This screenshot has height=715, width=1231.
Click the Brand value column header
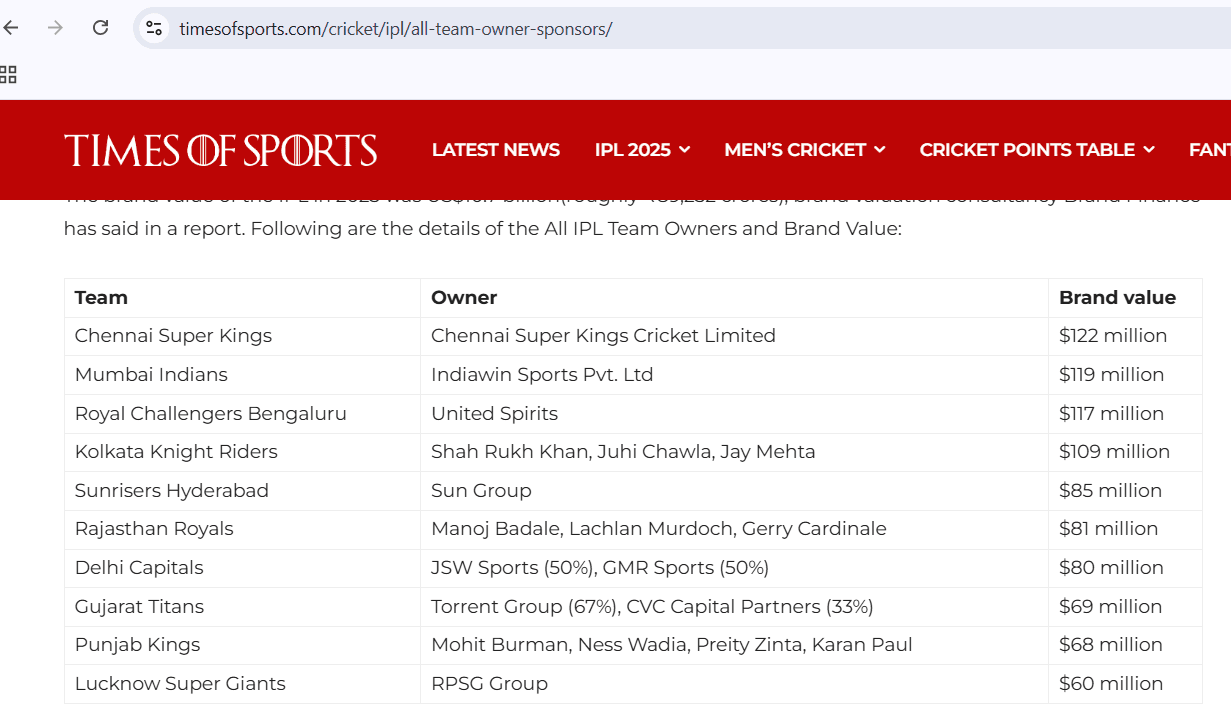(1117, 297)
